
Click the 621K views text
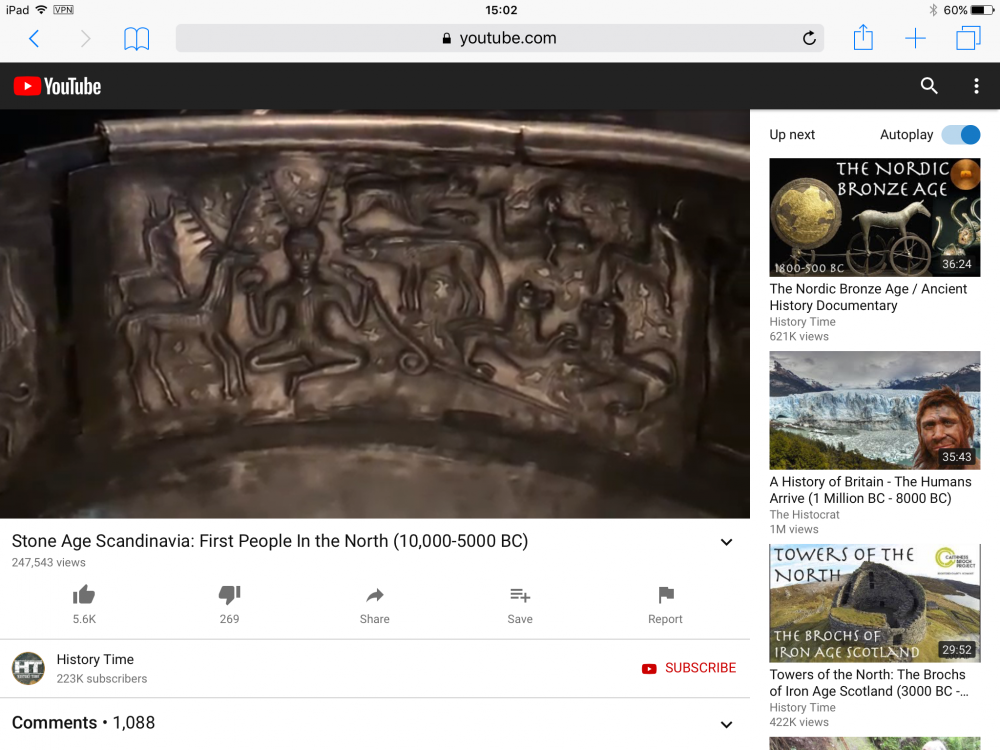(798, 337)
